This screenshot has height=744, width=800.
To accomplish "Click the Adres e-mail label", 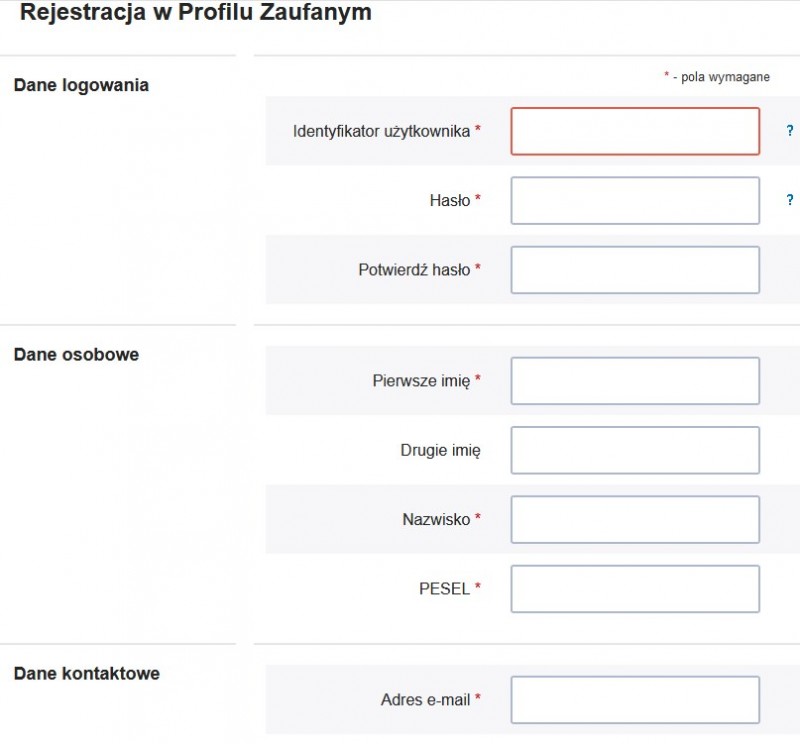I will point(425,700).
